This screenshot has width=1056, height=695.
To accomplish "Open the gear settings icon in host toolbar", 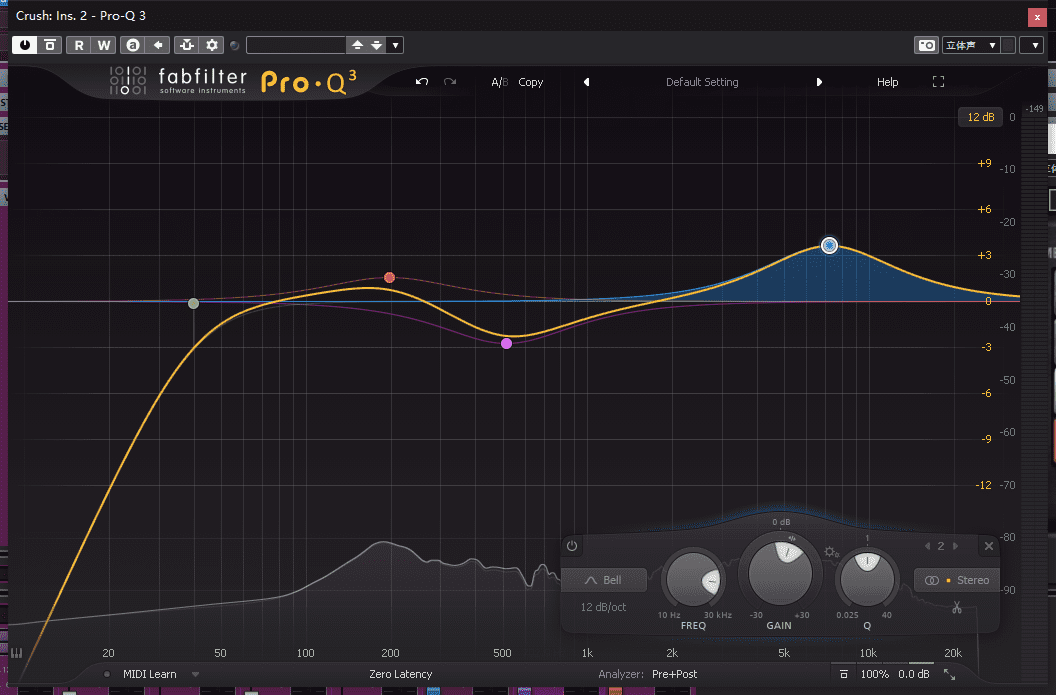I will [x=211, y=45].
